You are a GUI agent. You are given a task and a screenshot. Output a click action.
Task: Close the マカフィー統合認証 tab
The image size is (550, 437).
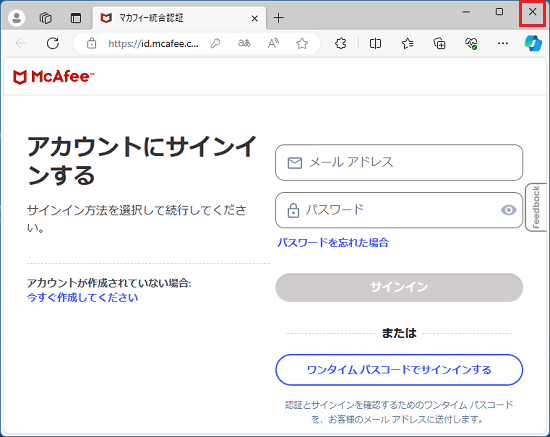click(x=255, y=18)
